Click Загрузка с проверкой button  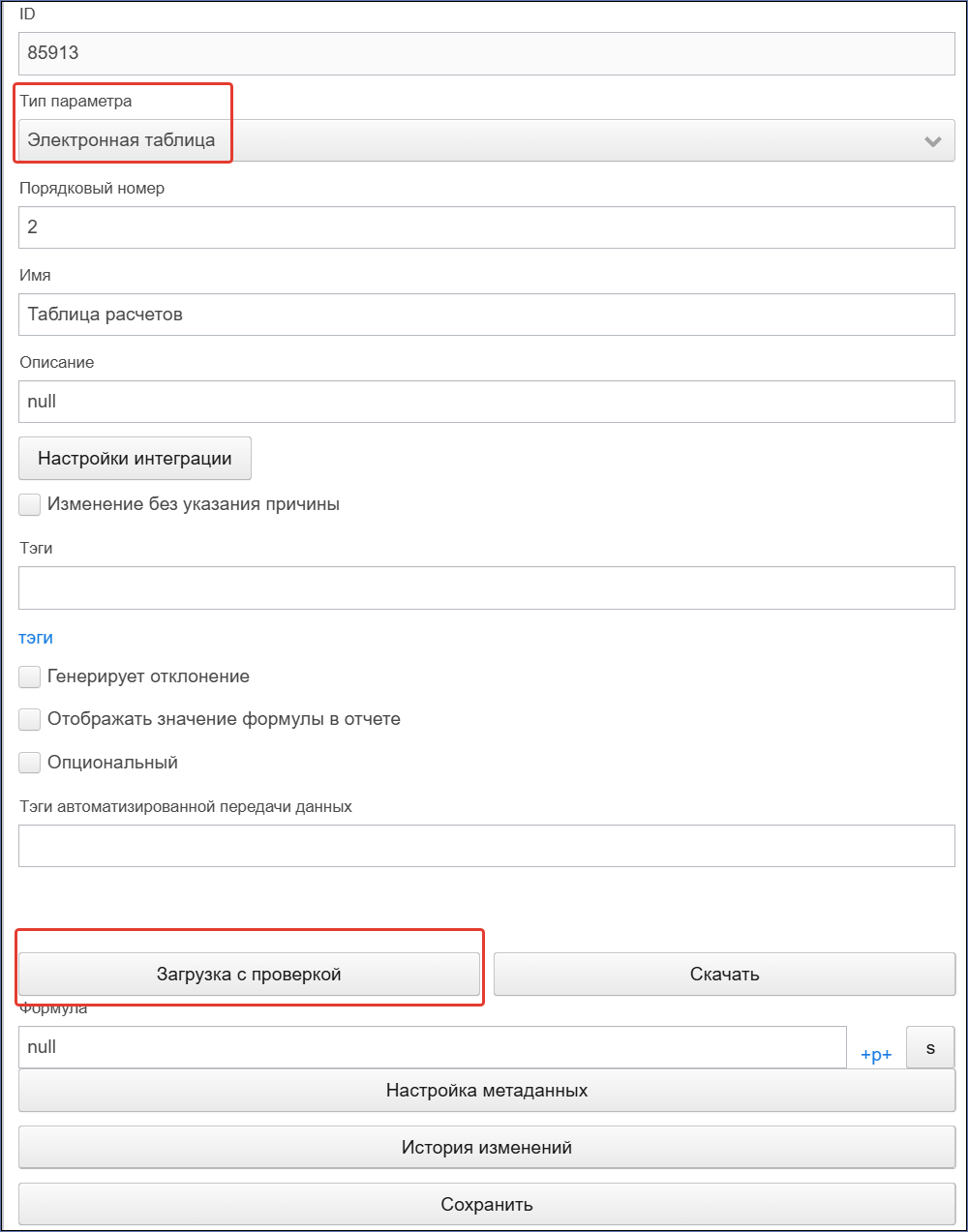(x=249, y=975)
